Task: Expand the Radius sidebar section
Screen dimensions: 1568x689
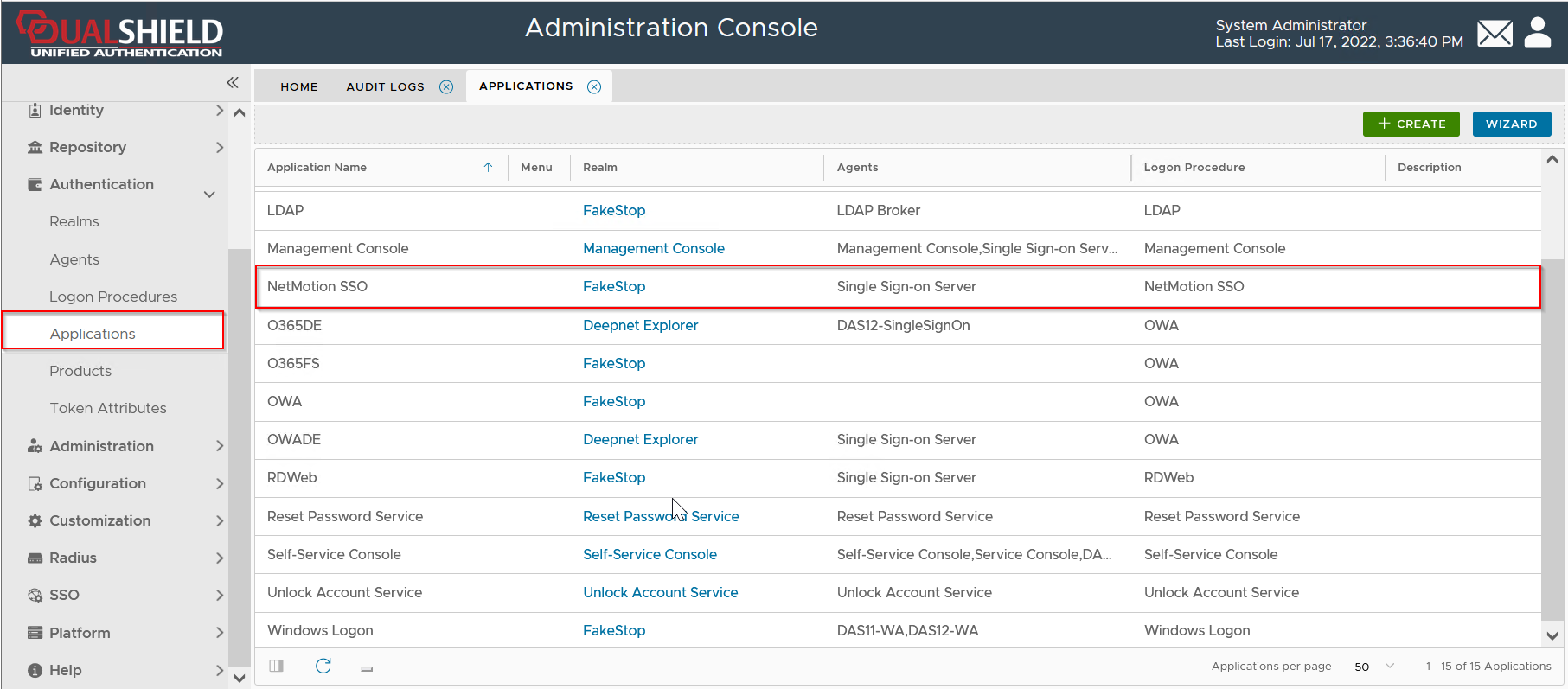Action: (x=219, y=558)
